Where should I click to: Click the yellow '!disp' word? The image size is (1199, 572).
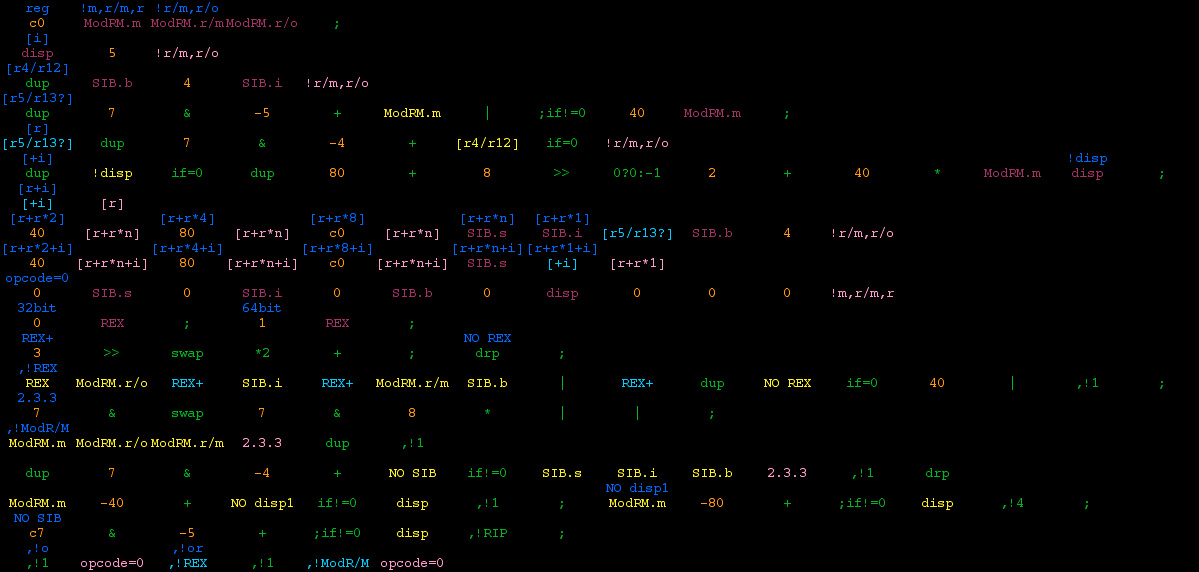click(x=112, y=174)
